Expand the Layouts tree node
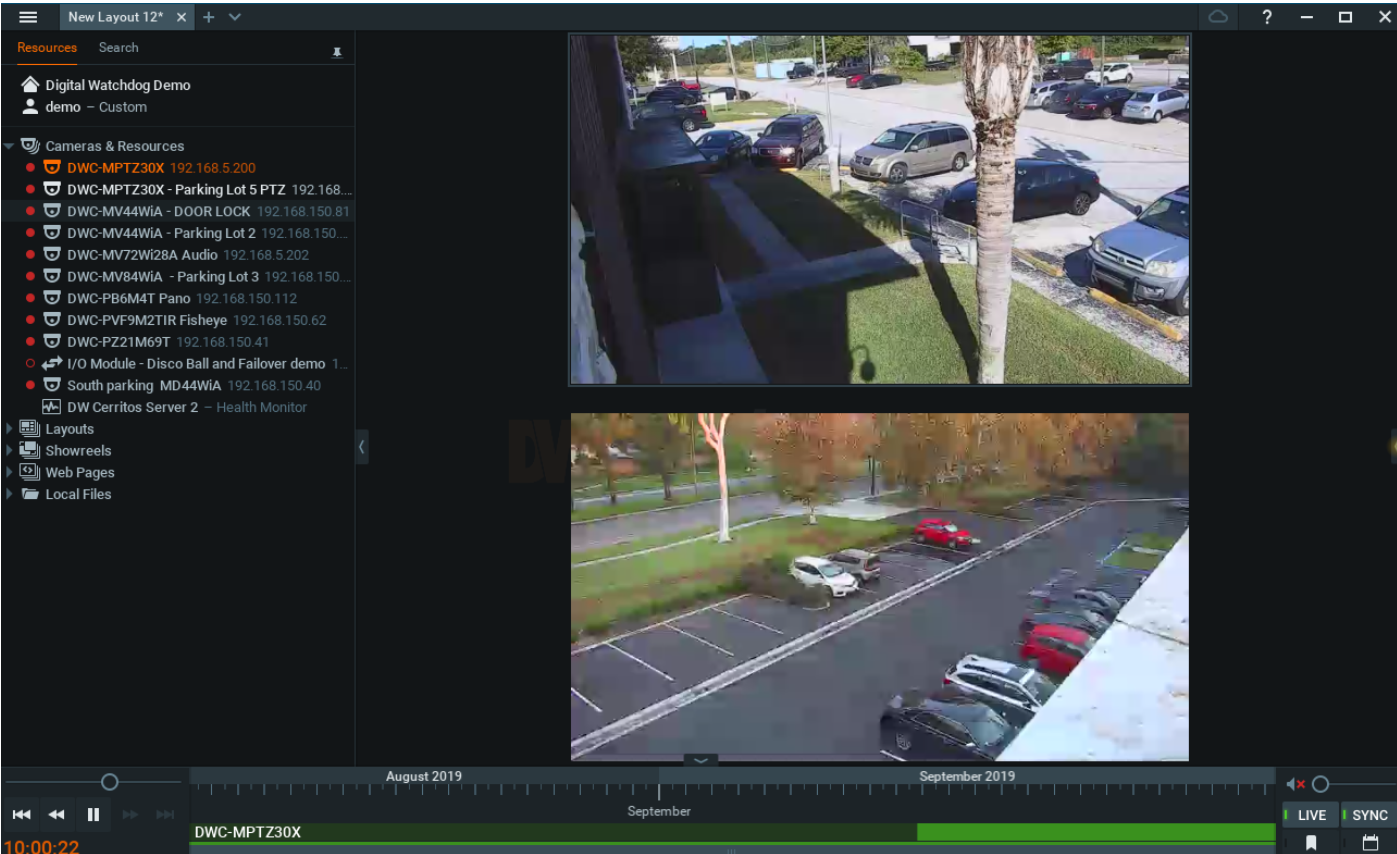Viewport: 1397px width, 854px height. (10, 429)
